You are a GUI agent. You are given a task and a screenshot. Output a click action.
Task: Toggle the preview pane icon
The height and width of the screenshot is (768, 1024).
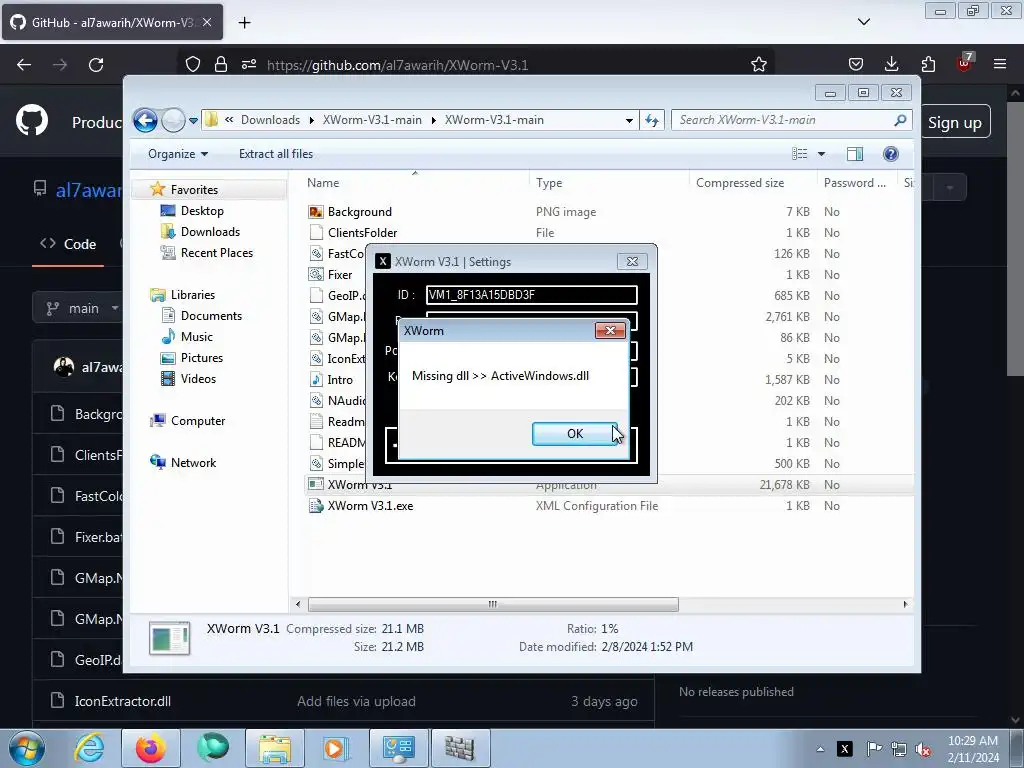point(855,154)
